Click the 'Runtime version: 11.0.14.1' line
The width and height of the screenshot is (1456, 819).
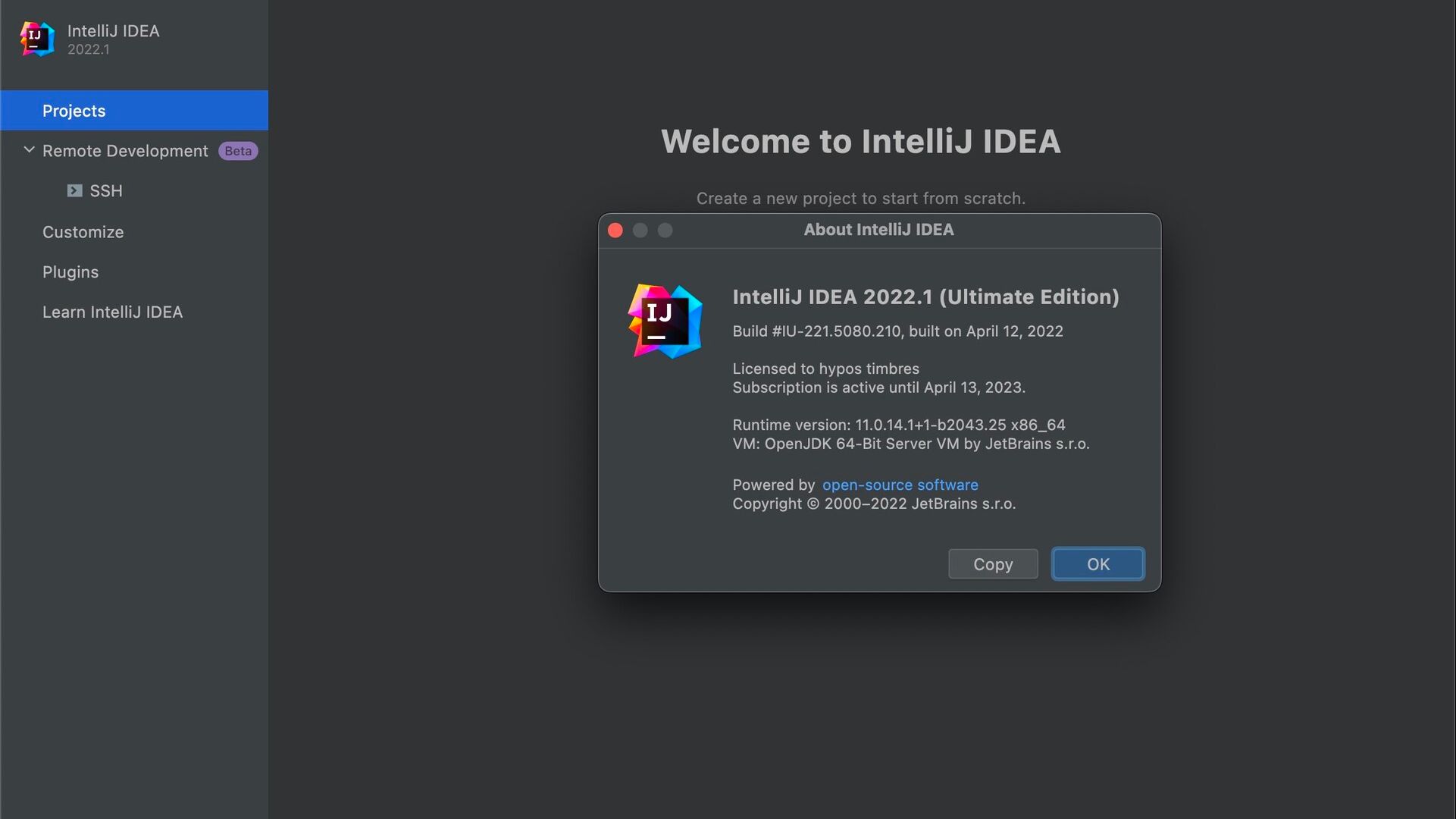pyautogui.click(x=899, y=425)
